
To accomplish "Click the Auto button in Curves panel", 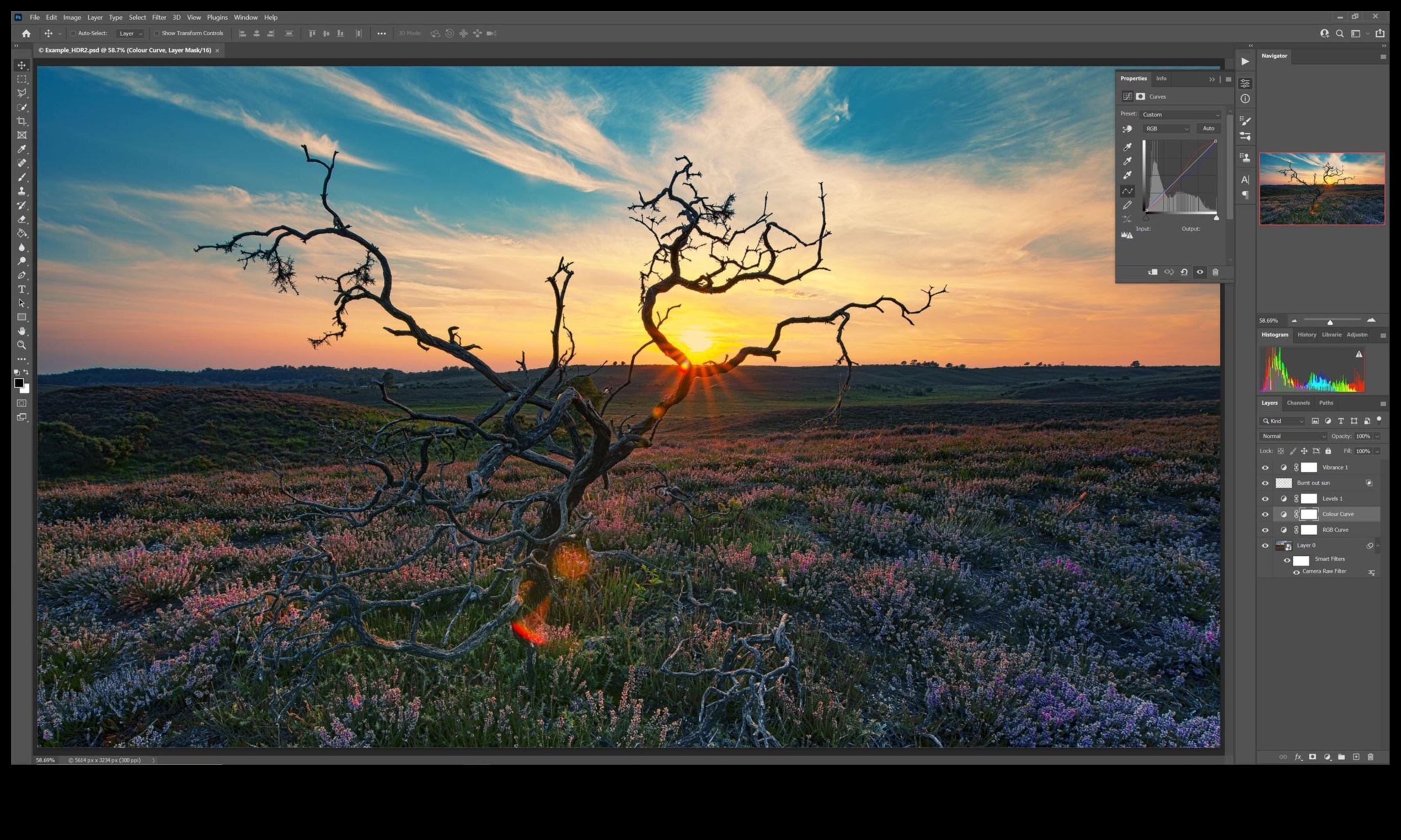I will (1208, 128).
